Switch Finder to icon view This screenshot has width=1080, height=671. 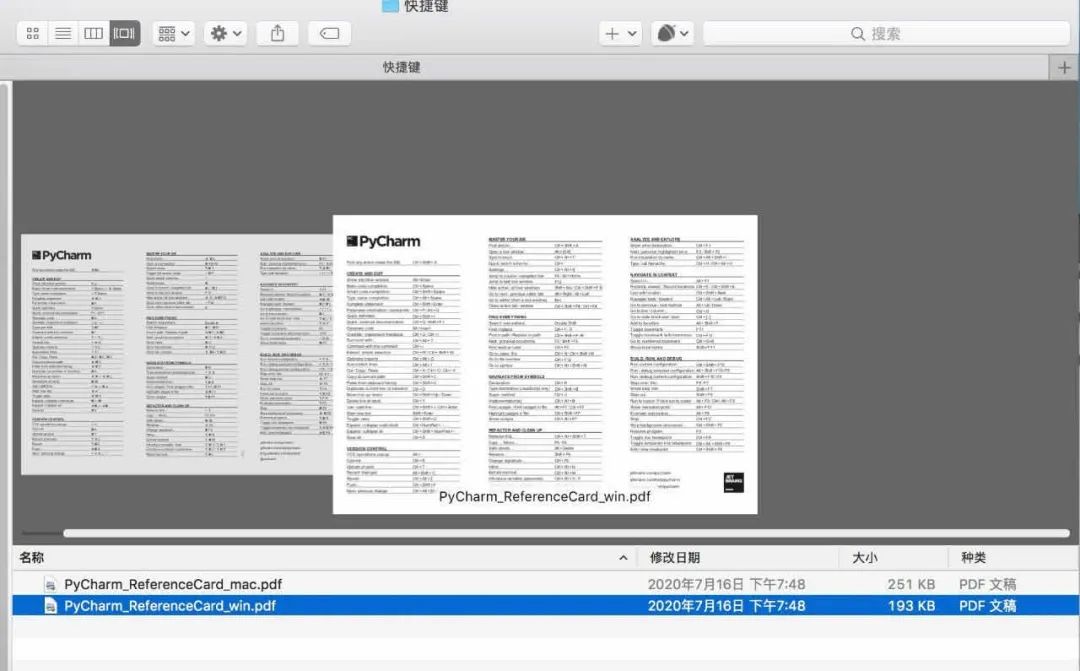point(32,33)
